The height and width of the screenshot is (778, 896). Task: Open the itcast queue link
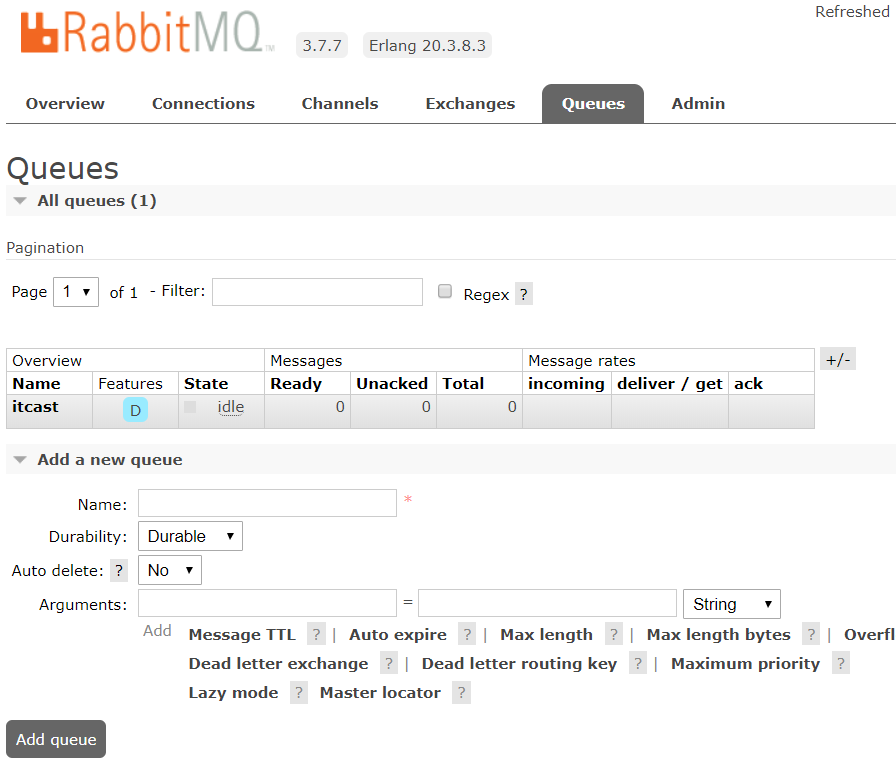(x=35, y=407)
